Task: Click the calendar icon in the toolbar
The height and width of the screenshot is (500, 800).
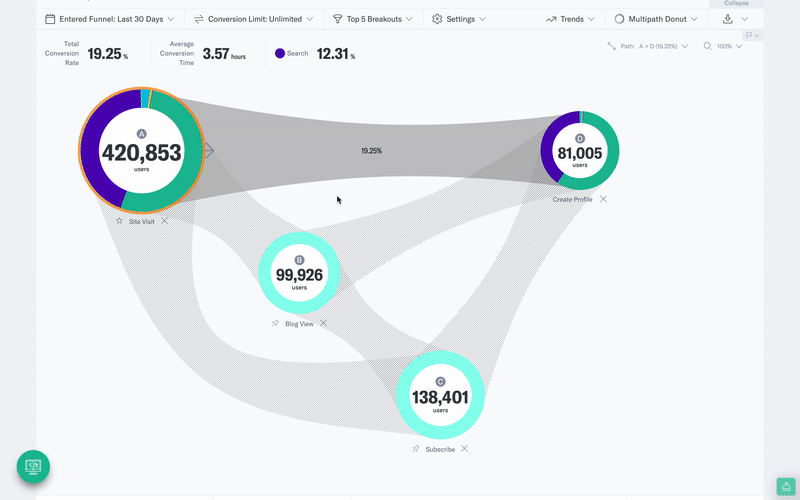Action: point(50,19)
